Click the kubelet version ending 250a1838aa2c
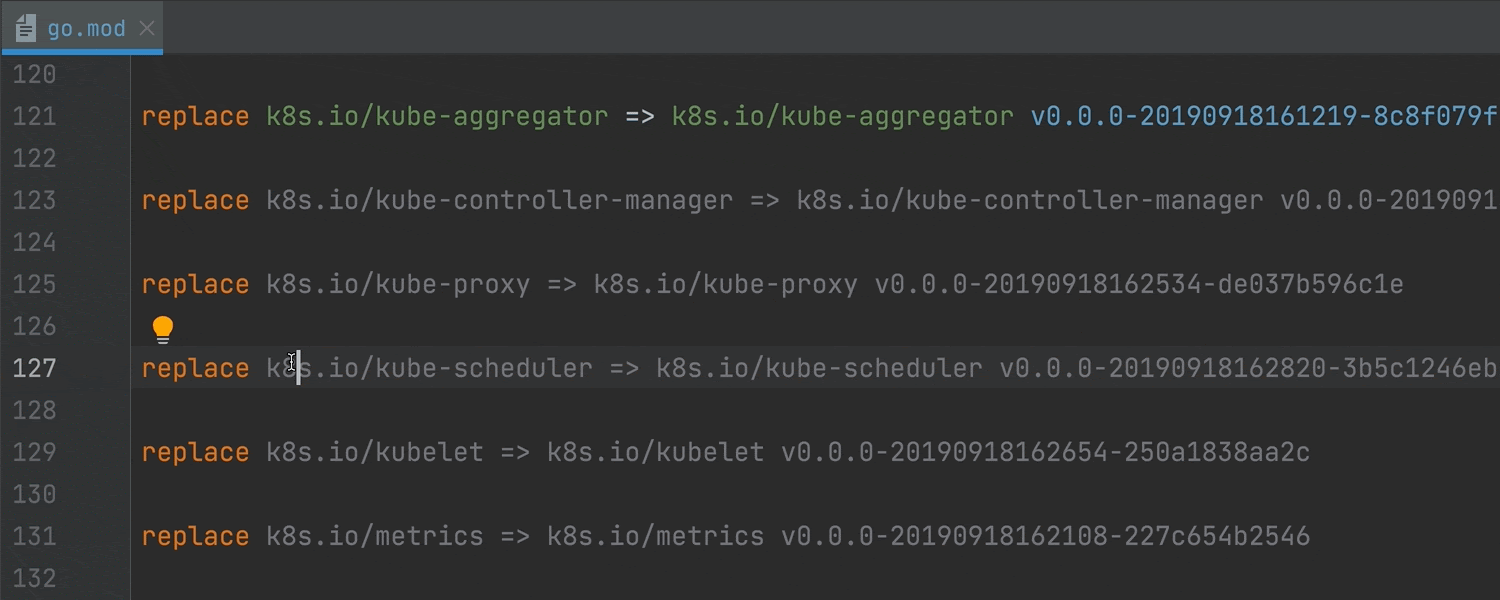This screenshot has height=600, width=1500. (1045, 452)
